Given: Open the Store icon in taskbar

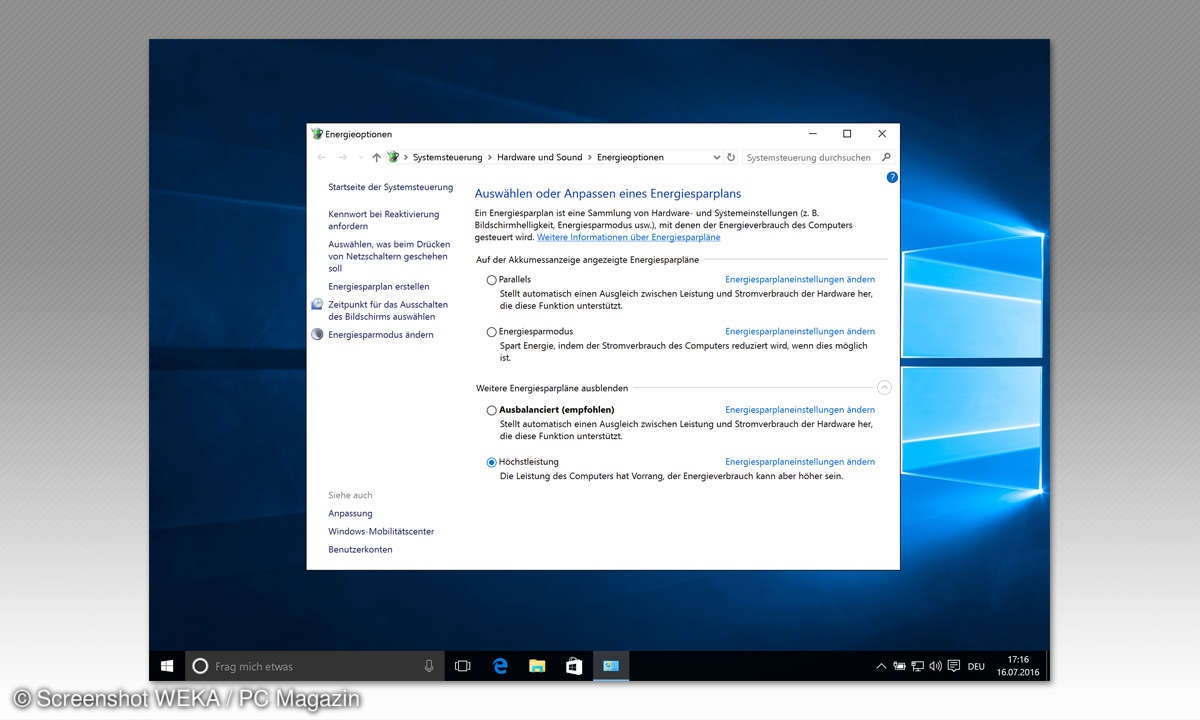Looking at the screenshot, I should tap(574, 666).
